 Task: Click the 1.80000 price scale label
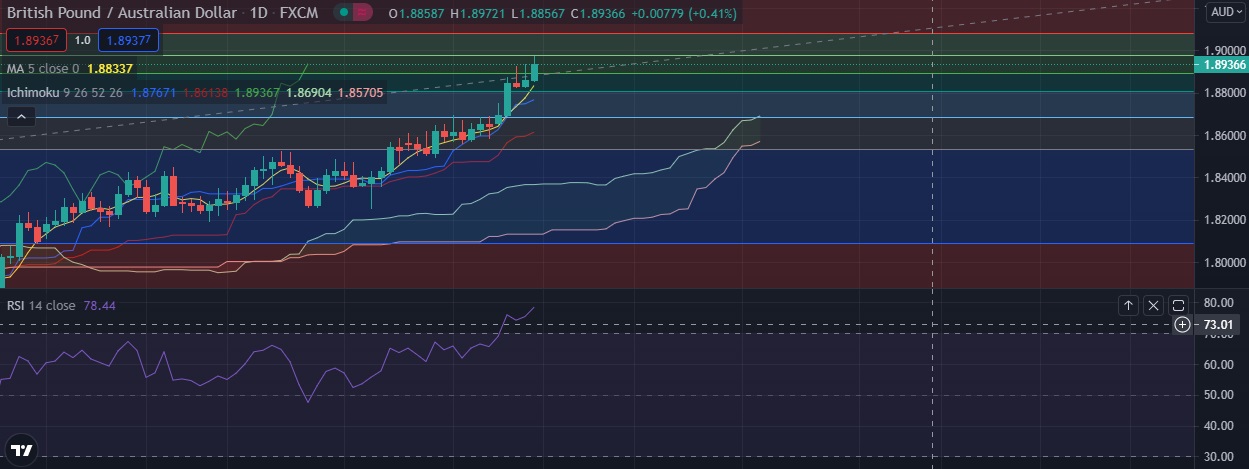point(1224,263)
